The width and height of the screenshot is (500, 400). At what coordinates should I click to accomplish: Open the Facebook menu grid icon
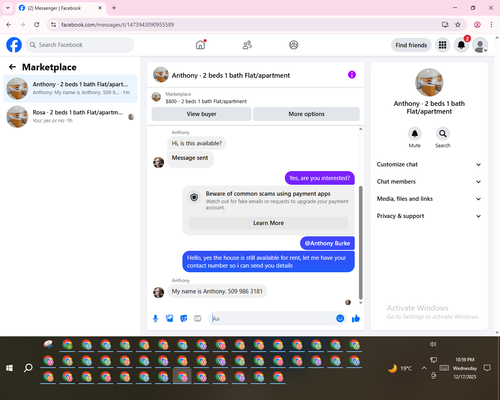click(442, 45)
